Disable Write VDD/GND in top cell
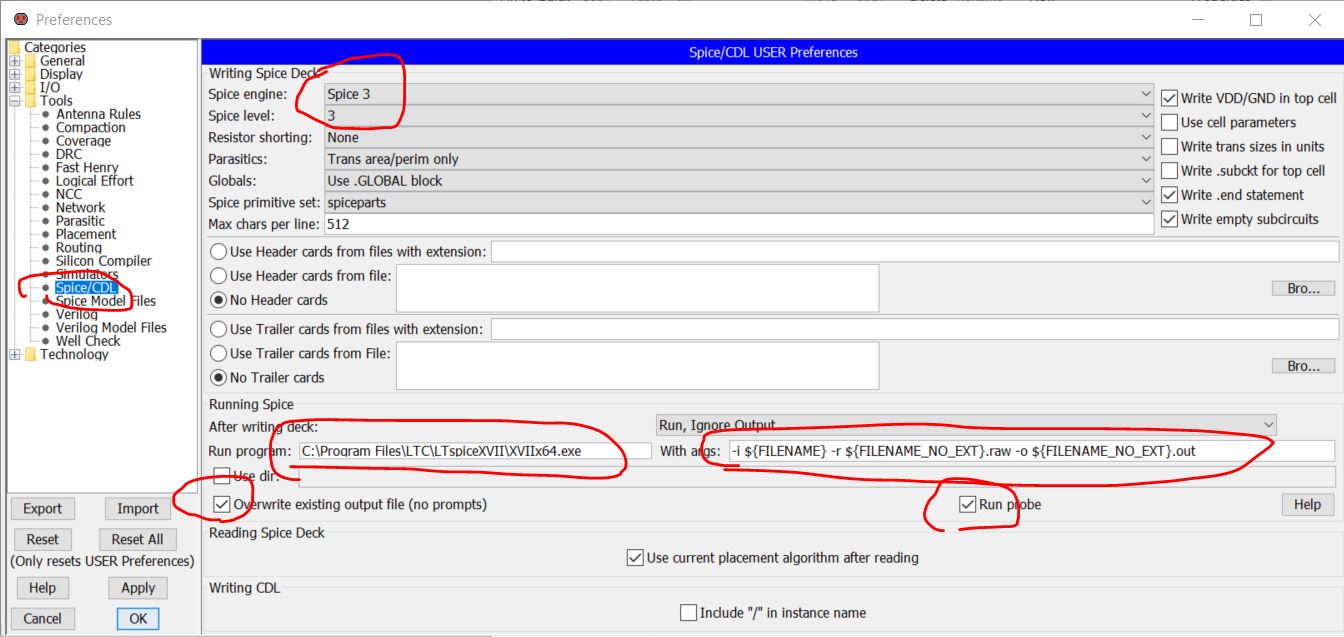The height and width of the screenshot is (637, 1344). 1169,98
